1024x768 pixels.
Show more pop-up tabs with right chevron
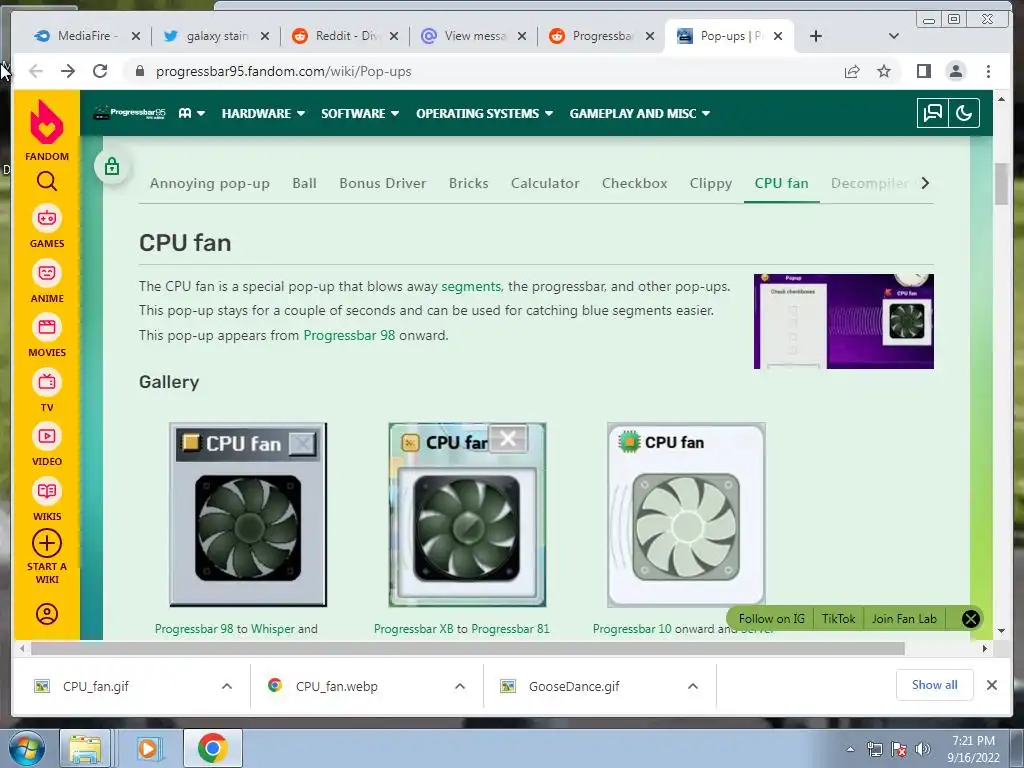[925, 184]
